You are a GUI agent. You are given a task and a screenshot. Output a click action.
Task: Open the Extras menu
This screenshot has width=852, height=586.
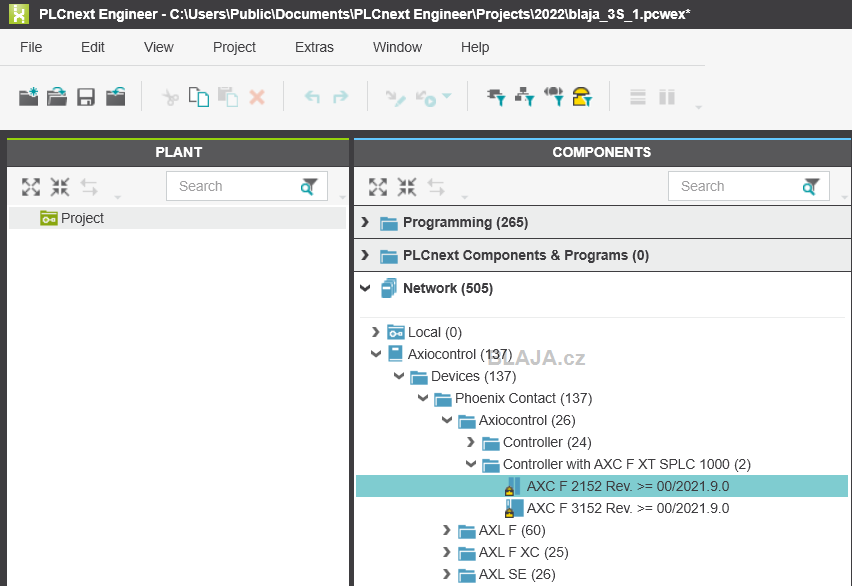(x=314, y=47)
